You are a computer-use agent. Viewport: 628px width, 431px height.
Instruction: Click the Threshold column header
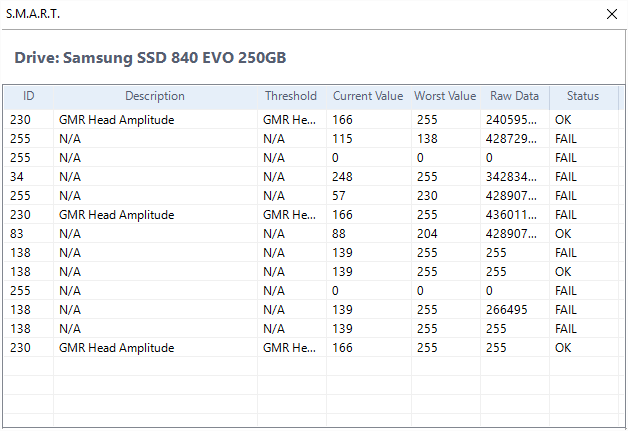(x=291, y=96)
